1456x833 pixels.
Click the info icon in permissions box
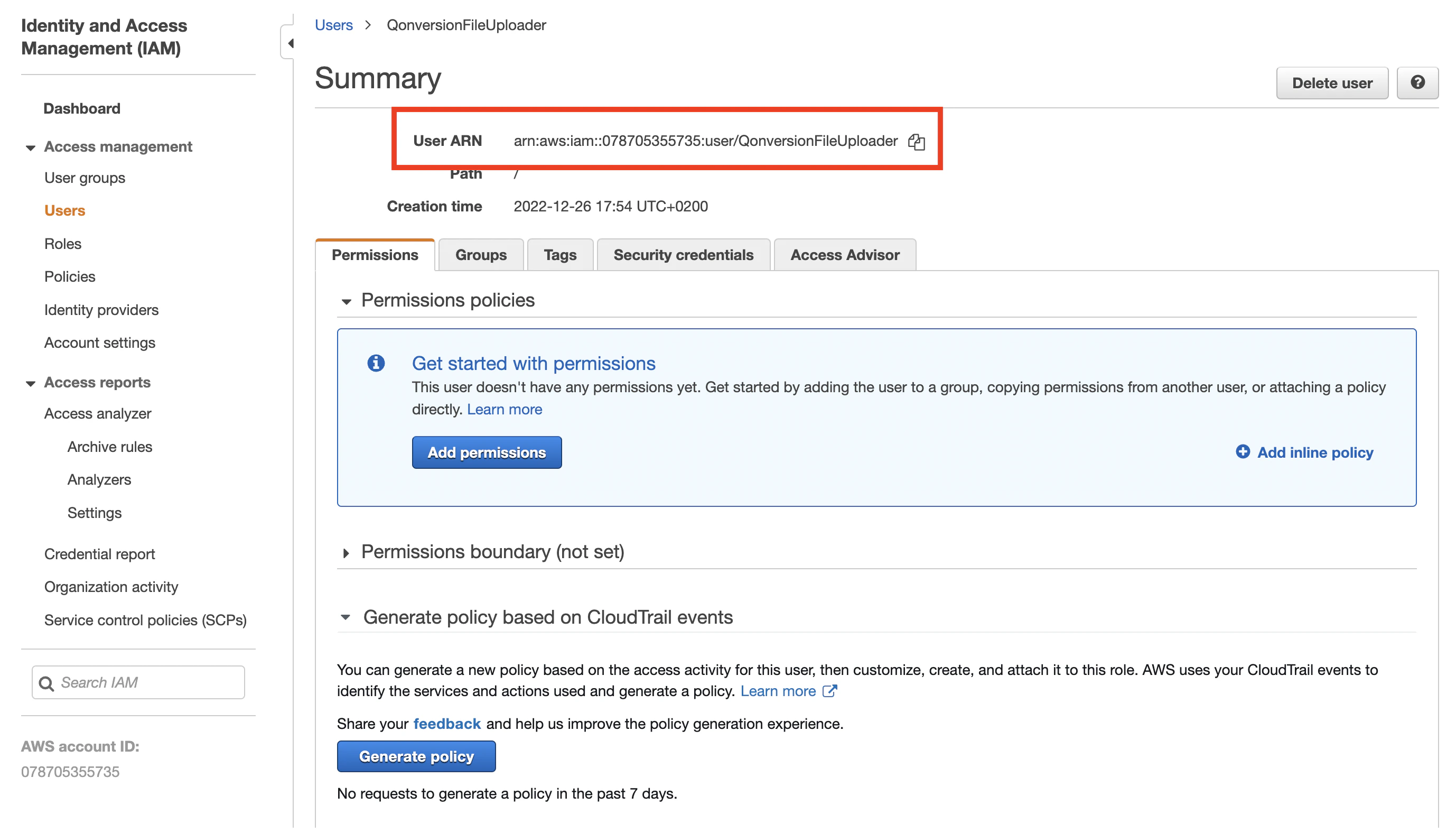tap(376, 363)
